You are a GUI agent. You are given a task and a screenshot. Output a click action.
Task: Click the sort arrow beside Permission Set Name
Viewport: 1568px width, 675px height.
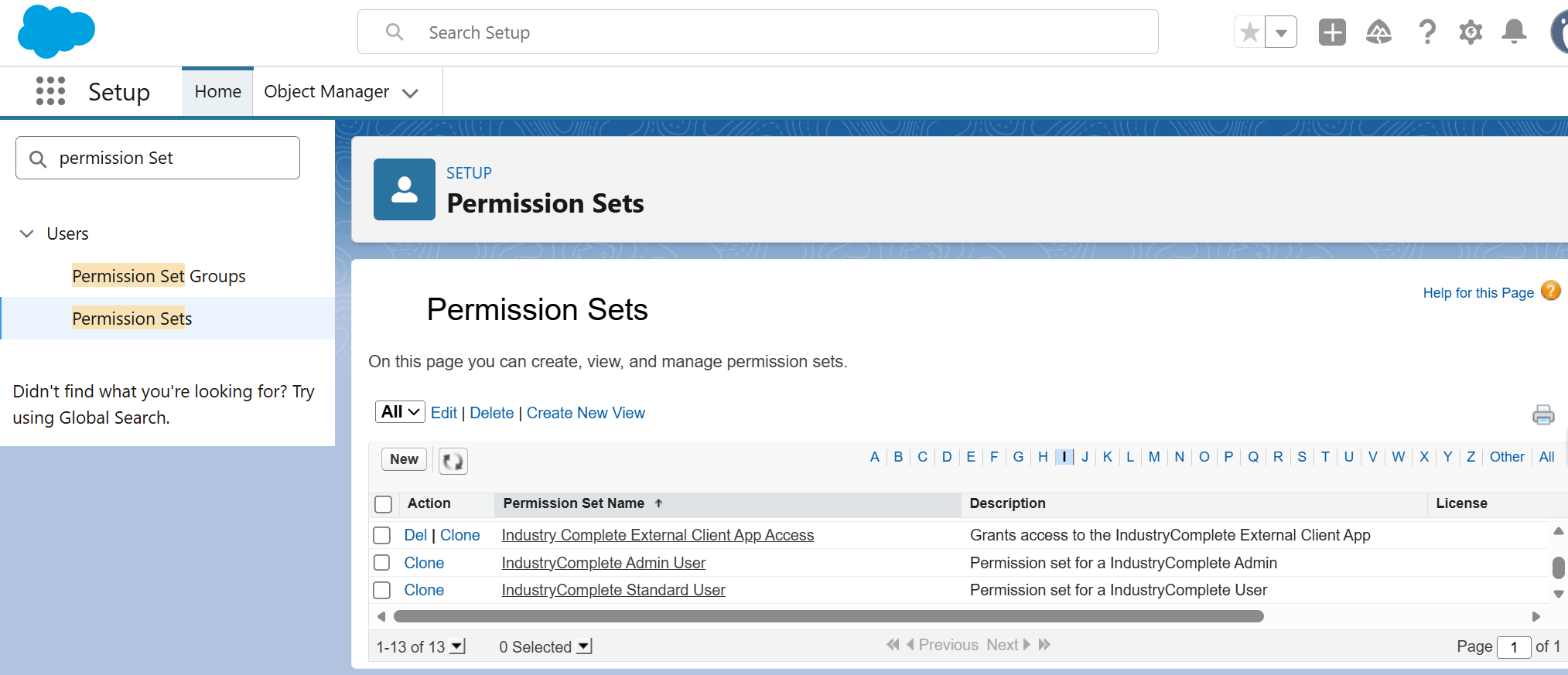[659, 503]
